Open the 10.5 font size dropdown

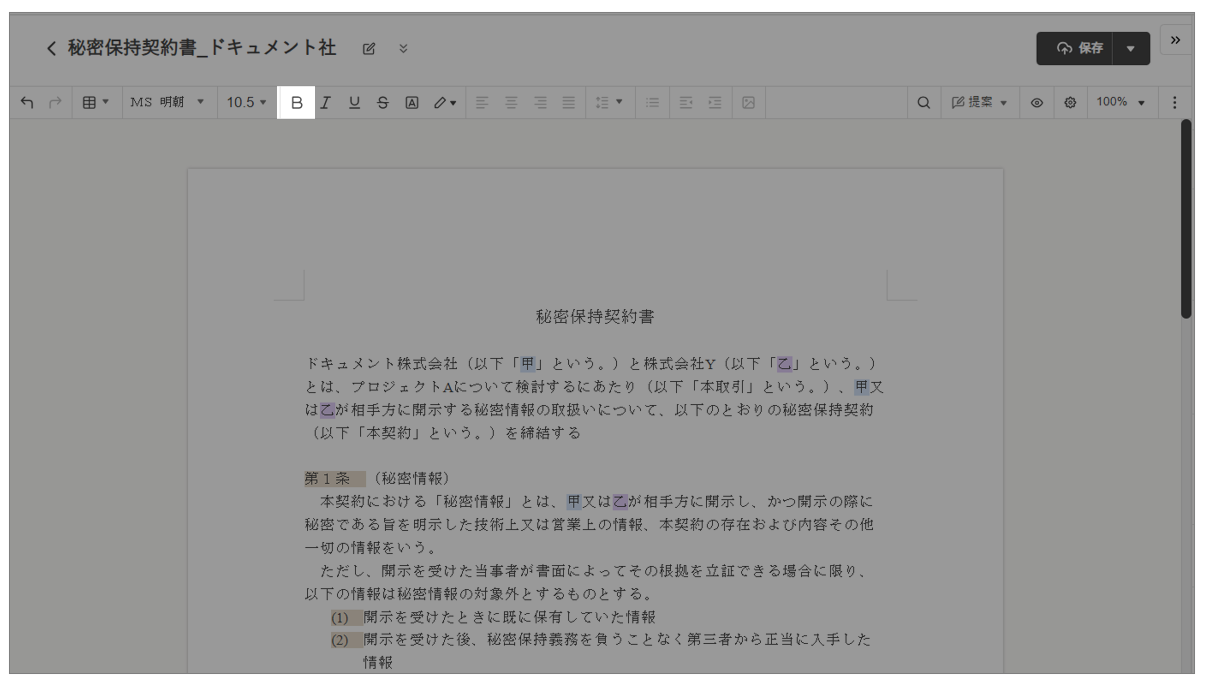coord(246,102)
